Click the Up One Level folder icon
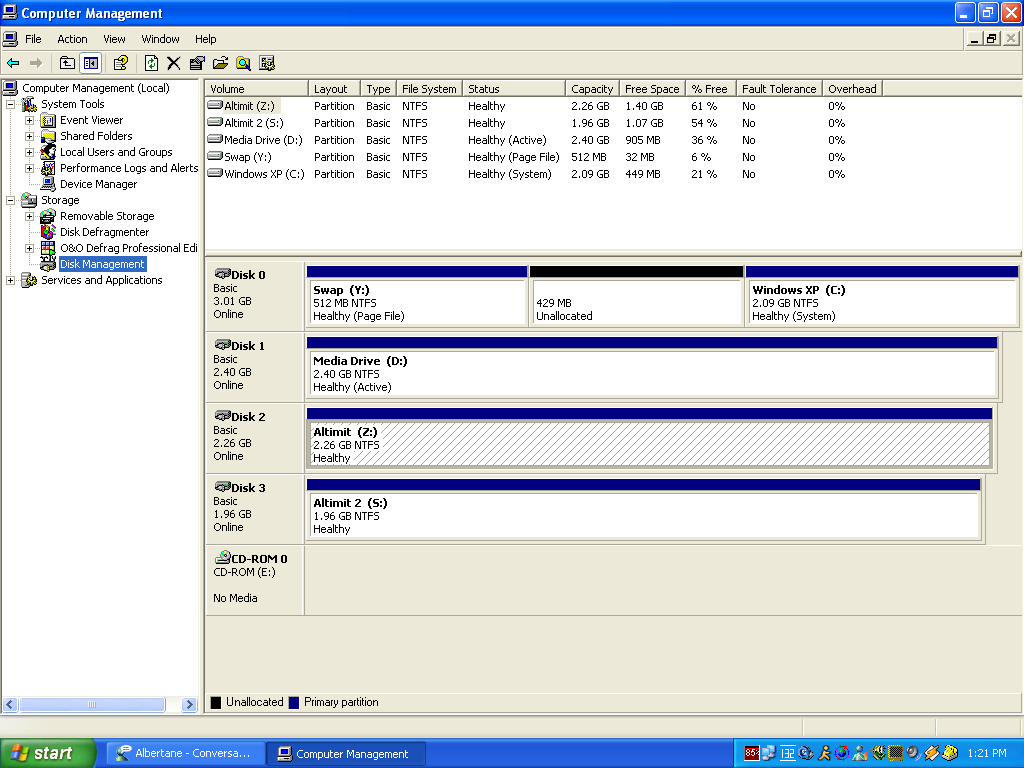1024x768 pixels. (x=67, y=63)
